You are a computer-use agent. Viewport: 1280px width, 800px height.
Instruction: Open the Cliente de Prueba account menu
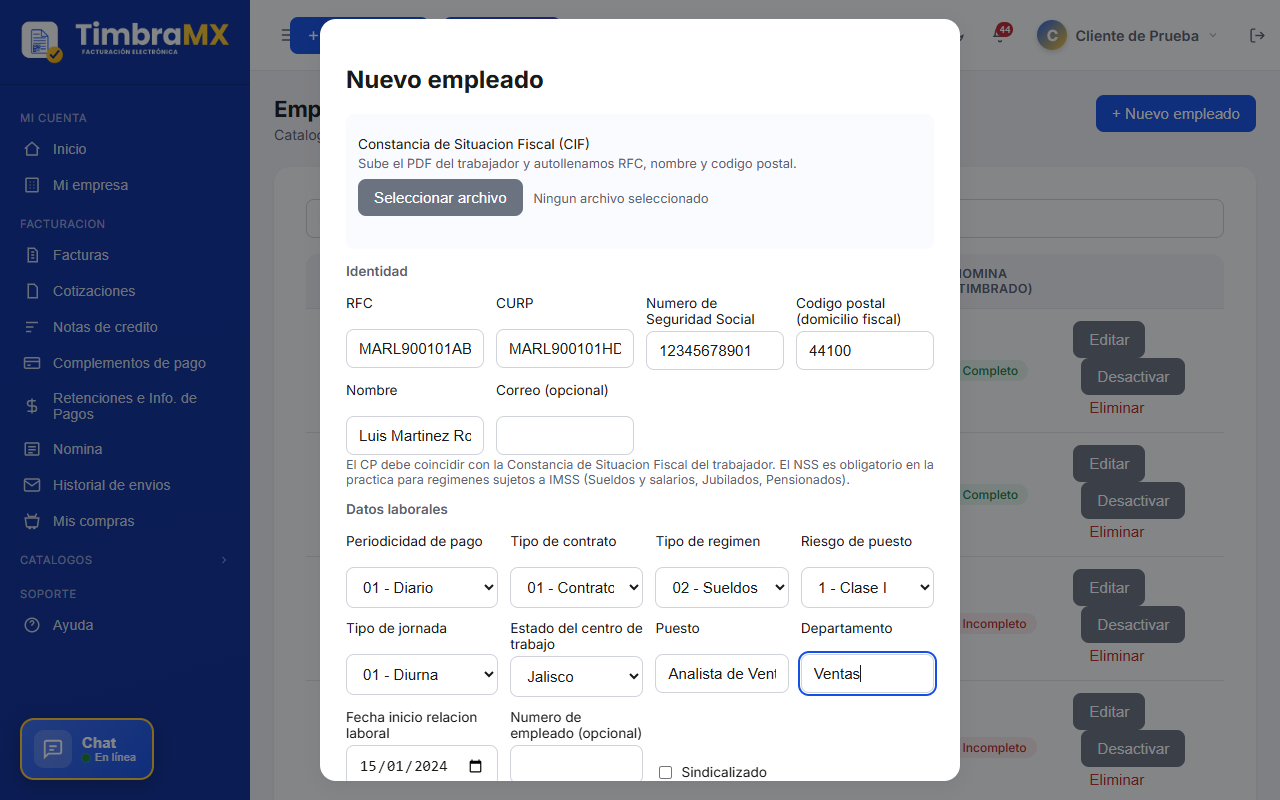(1128, 35)
